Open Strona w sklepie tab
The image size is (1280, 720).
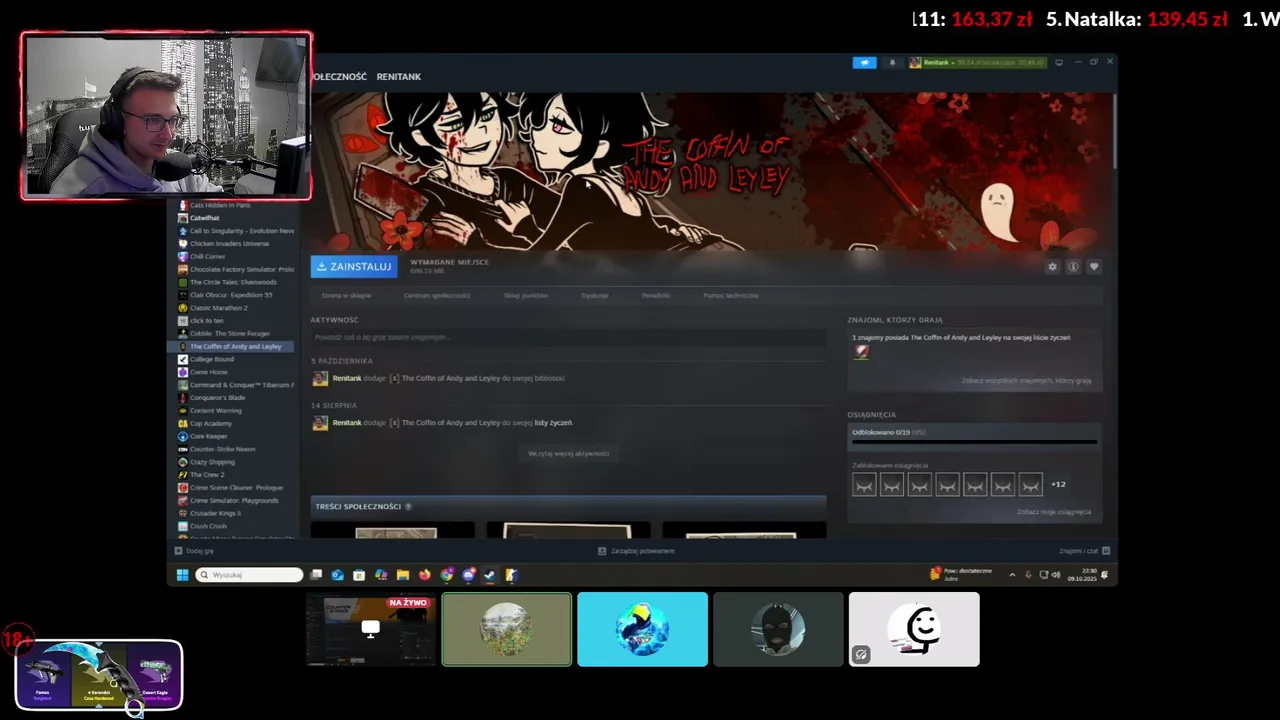click(346, 296)
